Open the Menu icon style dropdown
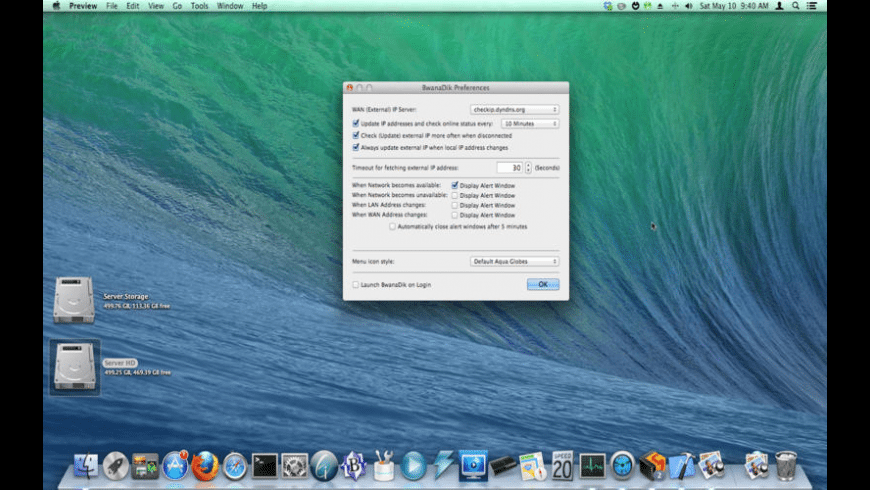This screenshot has width=870, height=490. [x=515, y=262]
